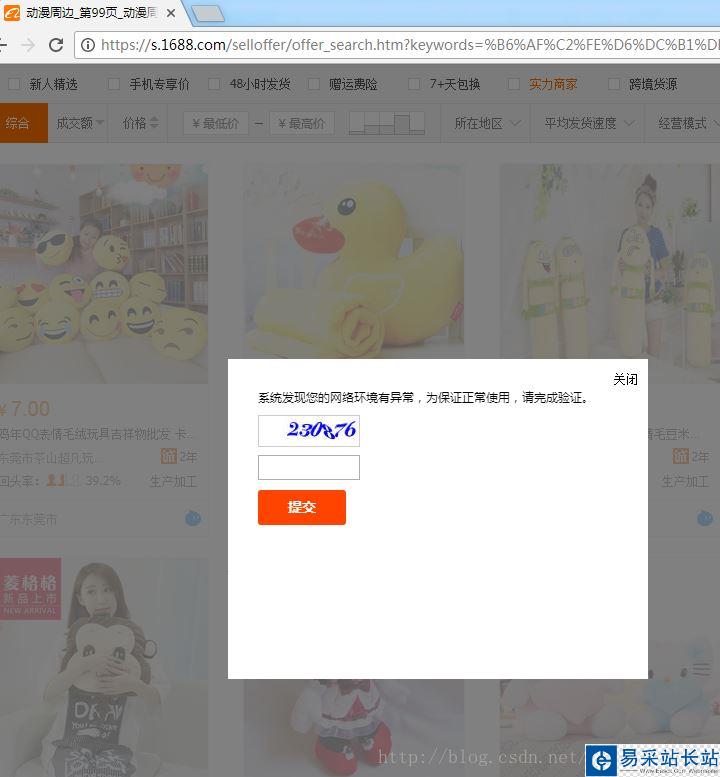Open the 鸡年QQ表情毛绒玩具 product title link
Image resolution: width=720 pixels, height=777 pixels.
(98, 434)
